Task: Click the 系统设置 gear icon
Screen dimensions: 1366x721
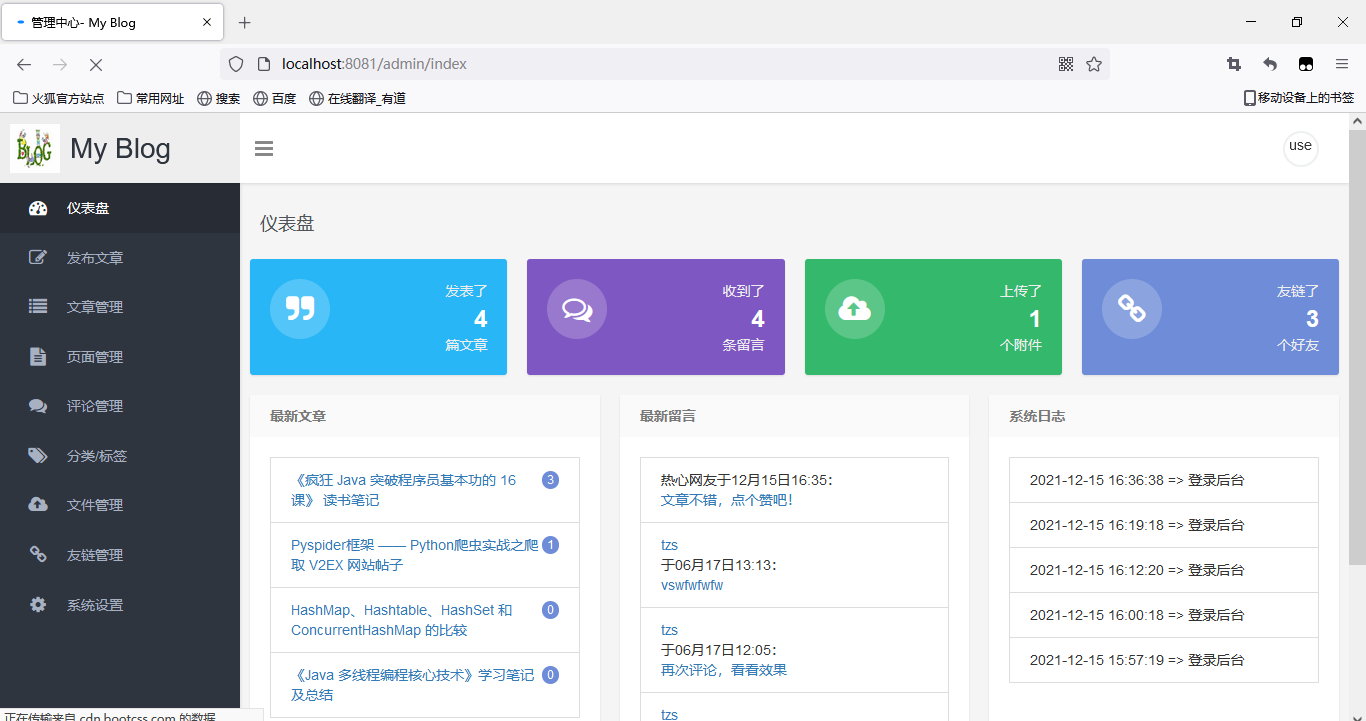Action: pos(38,605)
